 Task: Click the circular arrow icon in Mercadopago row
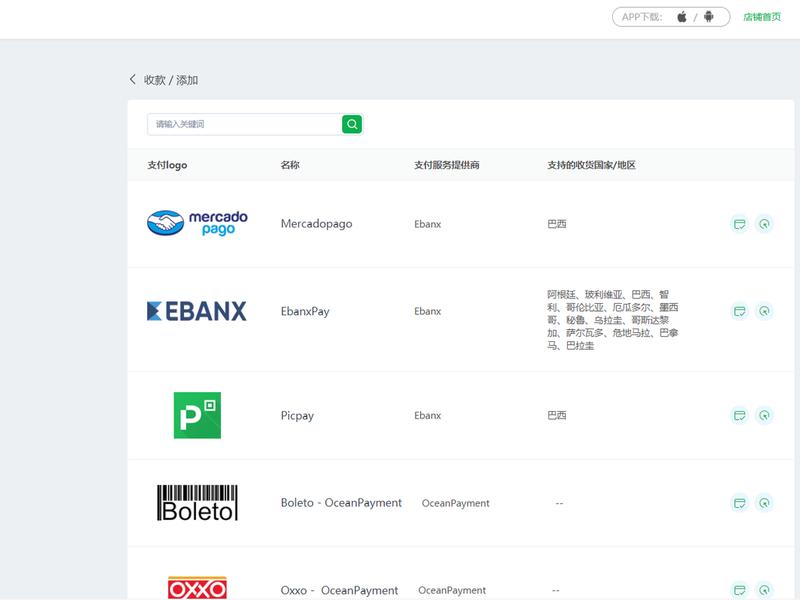click(764, 224)
